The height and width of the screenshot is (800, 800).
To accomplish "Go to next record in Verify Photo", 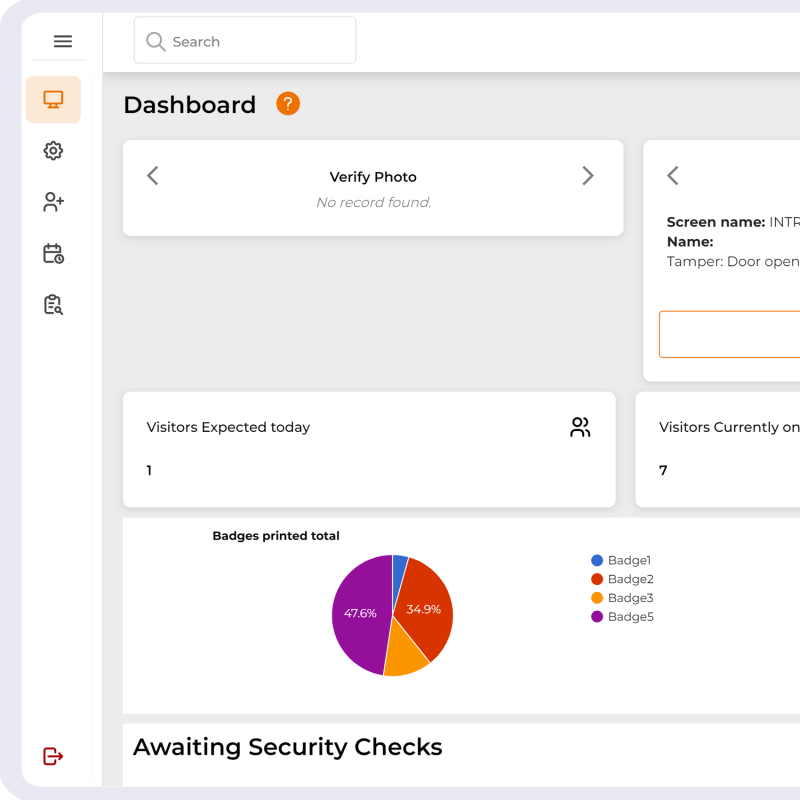I will pos(587,176).
